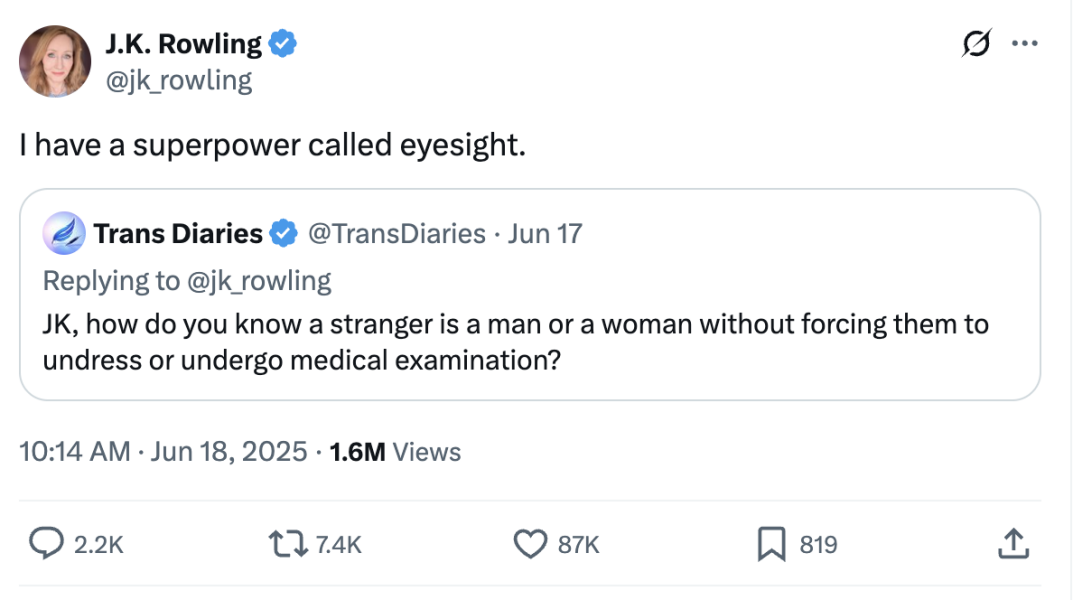Click the Trans Diaries avatar icon
The image size is (1073, 600).
tap(63, 233)
